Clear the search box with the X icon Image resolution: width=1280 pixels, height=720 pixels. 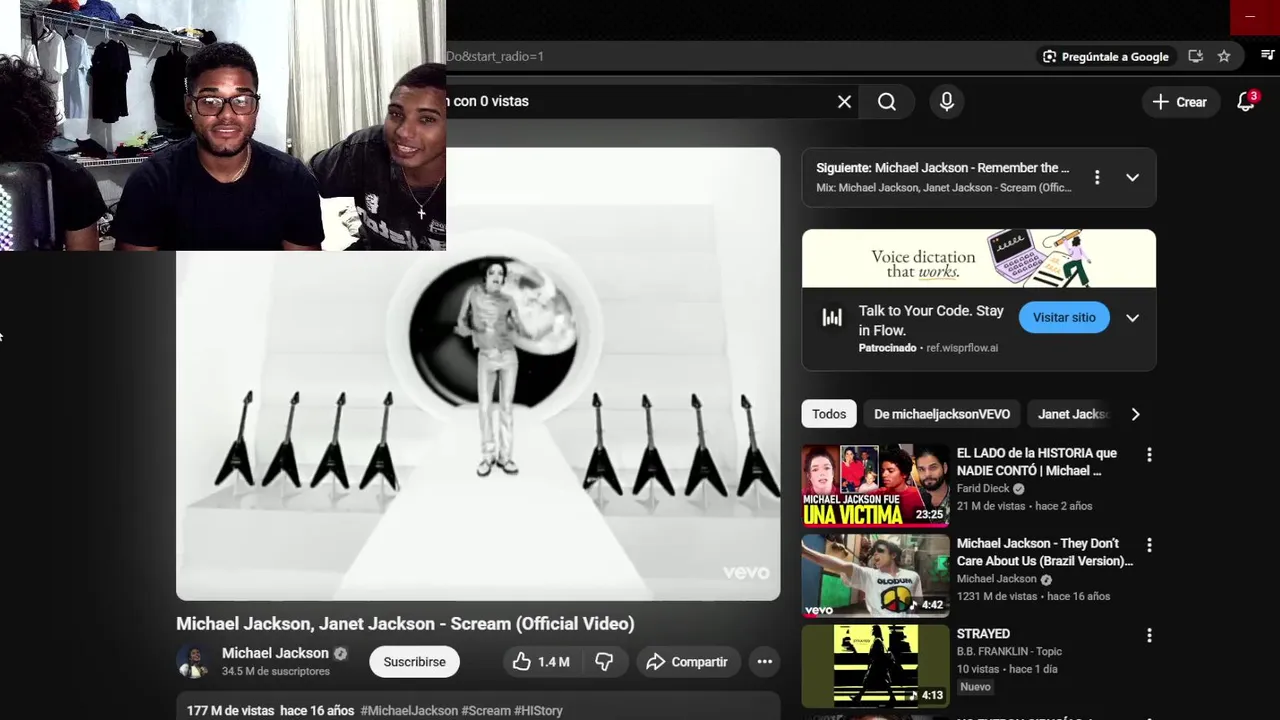[x=844, y=101]
